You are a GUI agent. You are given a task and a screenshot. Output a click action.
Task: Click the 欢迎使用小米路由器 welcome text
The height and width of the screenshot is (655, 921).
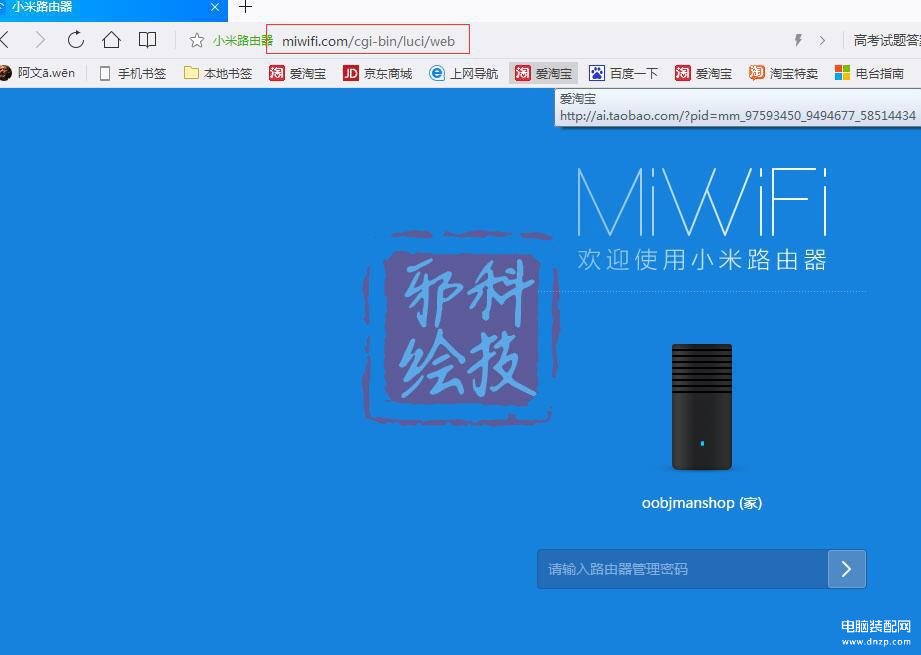tap(702, 260)
